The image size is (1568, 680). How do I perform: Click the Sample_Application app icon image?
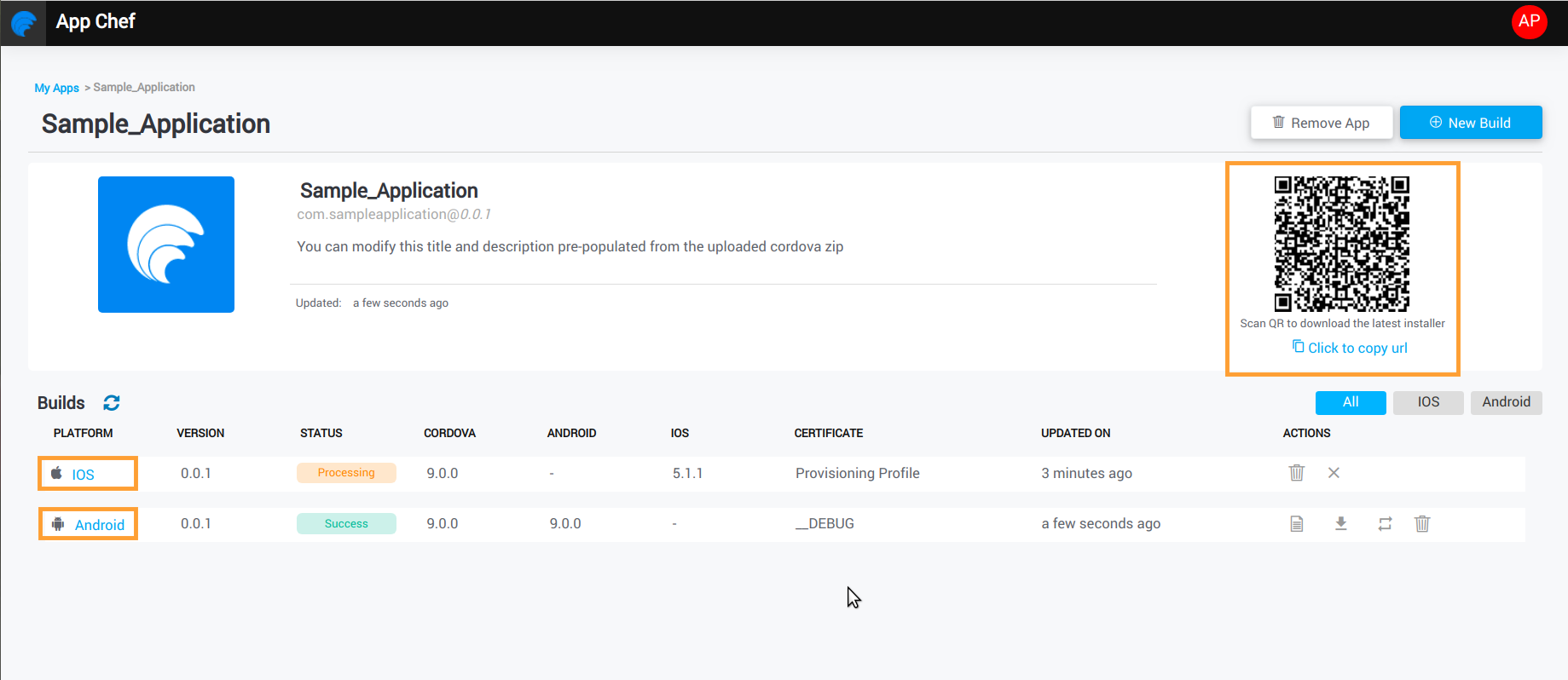point(166,245)
